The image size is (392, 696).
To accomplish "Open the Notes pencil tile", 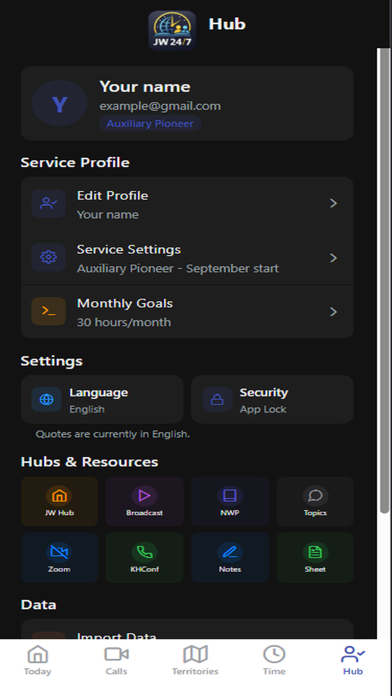I will click(230, 558).
